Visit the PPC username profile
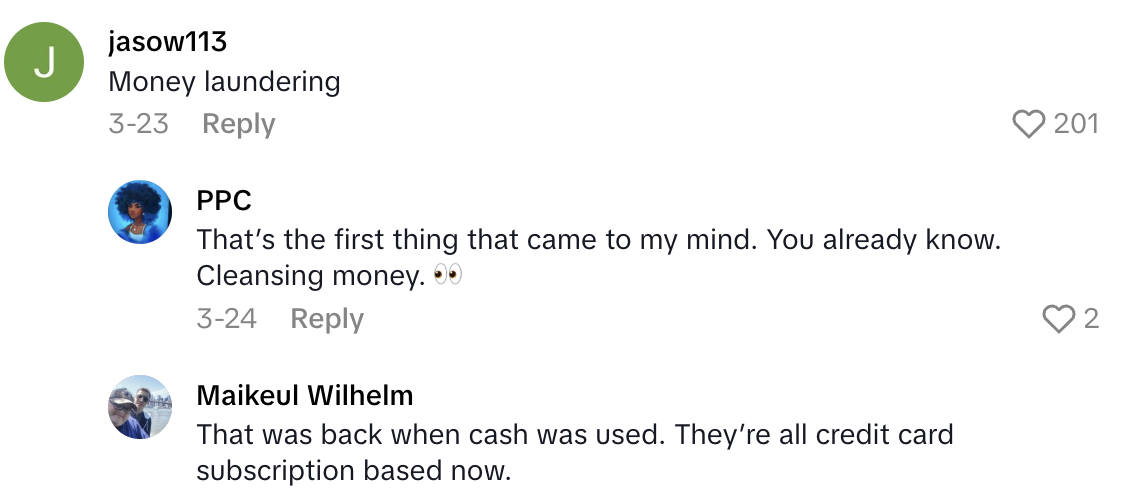The height and width of the screenshot is (496, 1124). pyautogui.click(x=224, y=200)
